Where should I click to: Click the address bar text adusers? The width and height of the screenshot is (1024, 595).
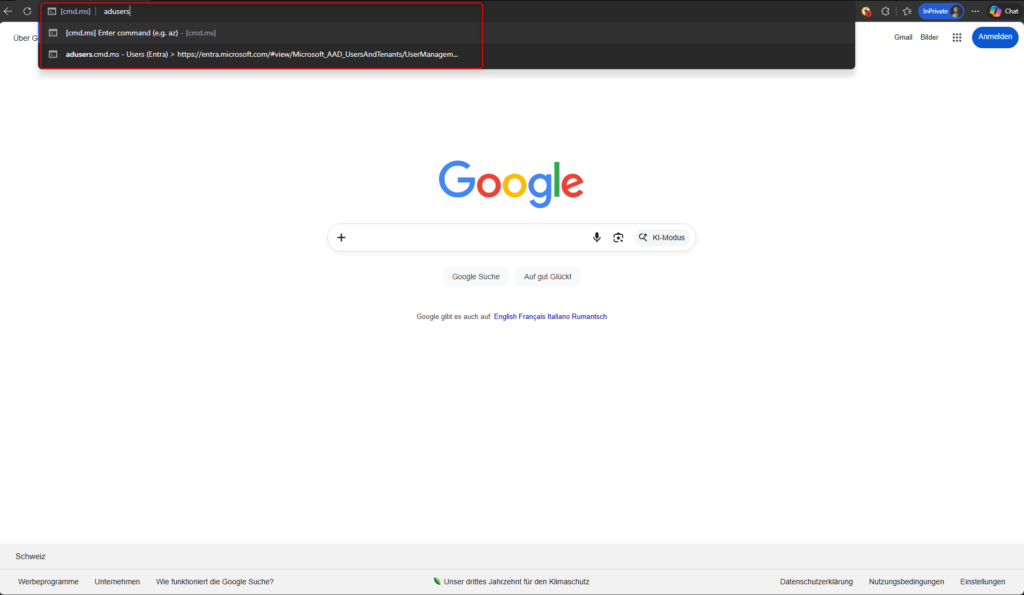tap(117, 11)
